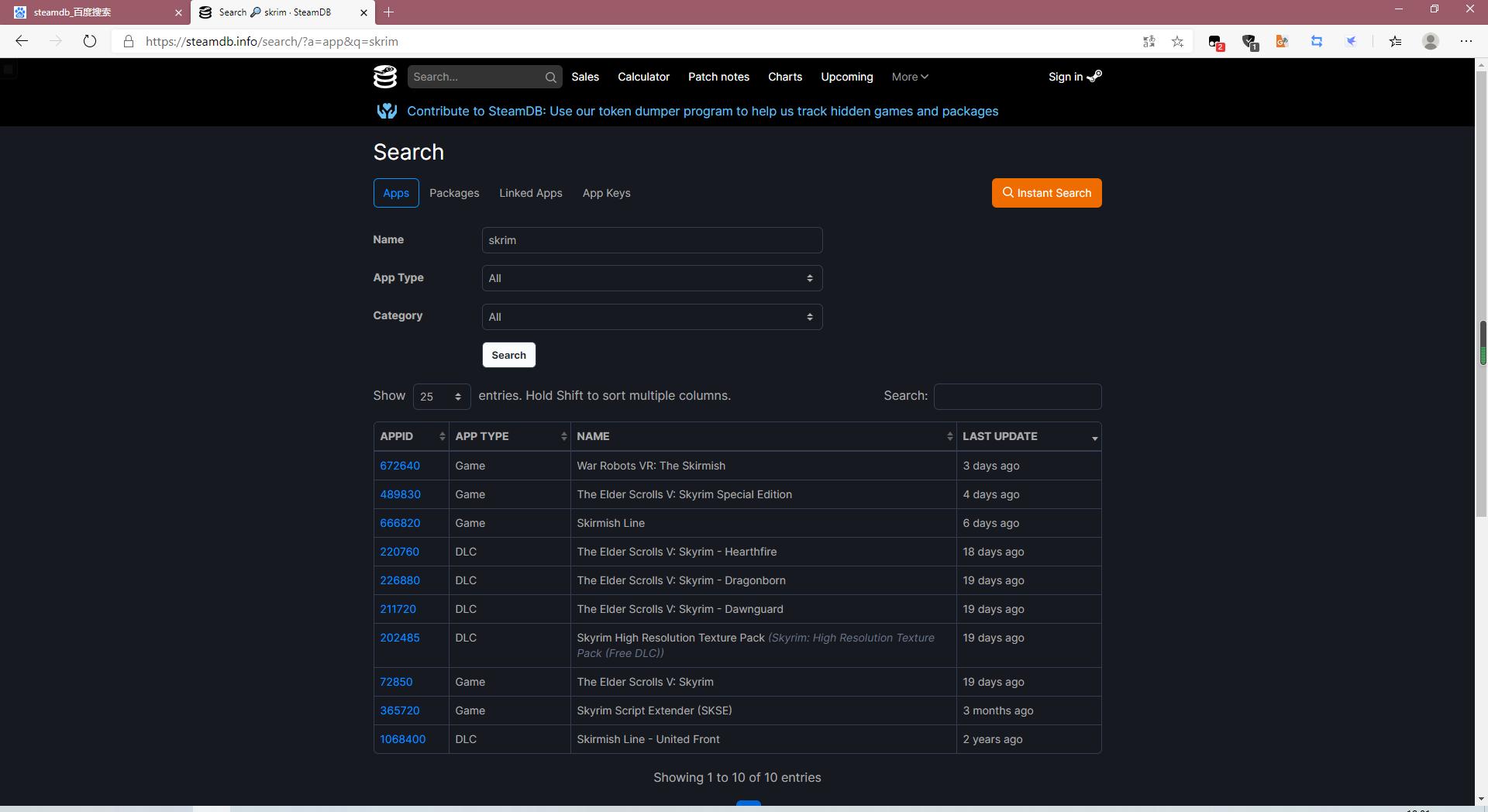
Task: Open the Sales menu item
Action: point(585,77)
